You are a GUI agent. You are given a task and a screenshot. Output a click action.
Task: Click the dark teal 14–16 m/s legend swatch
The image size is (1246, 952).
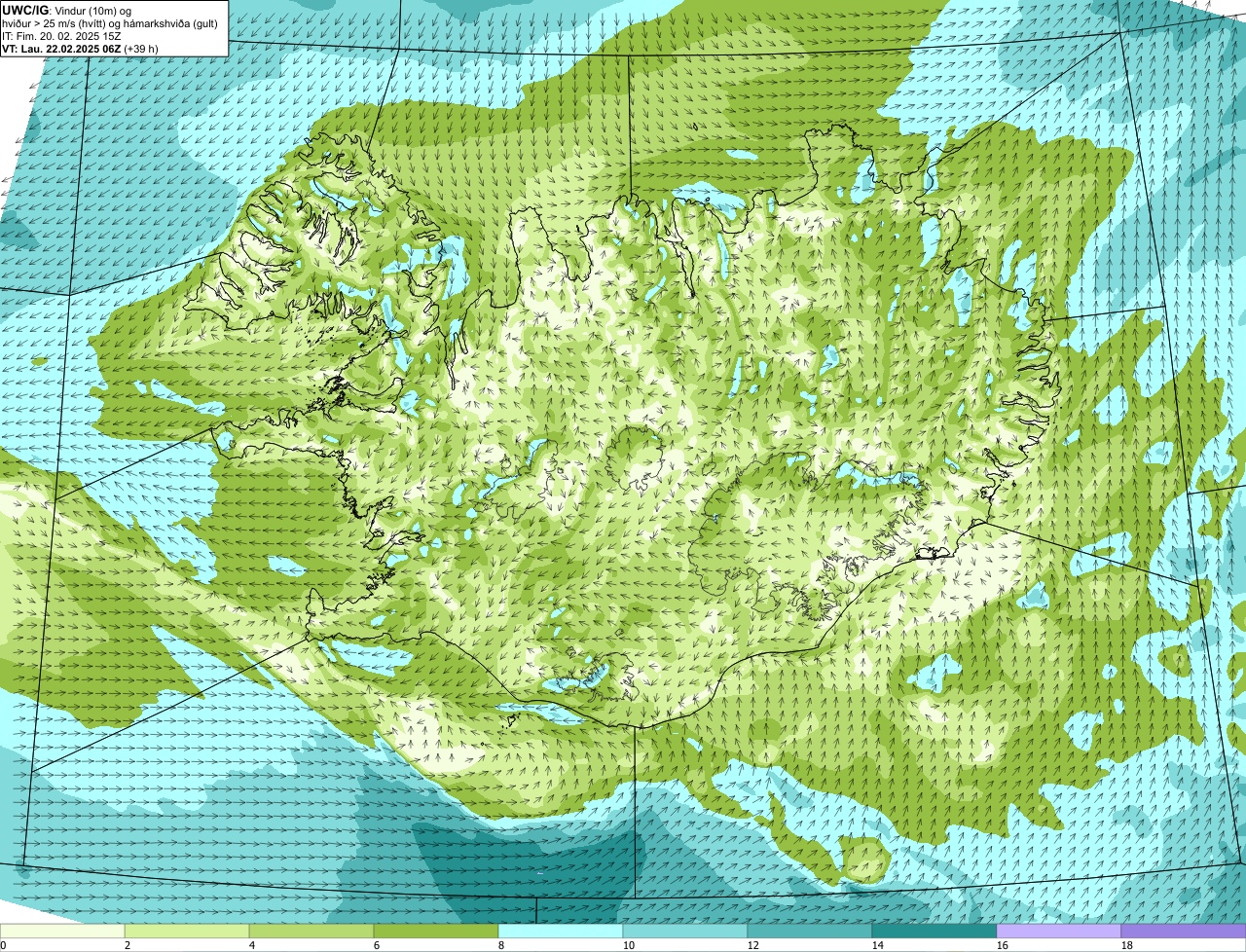tap(934, 932)
